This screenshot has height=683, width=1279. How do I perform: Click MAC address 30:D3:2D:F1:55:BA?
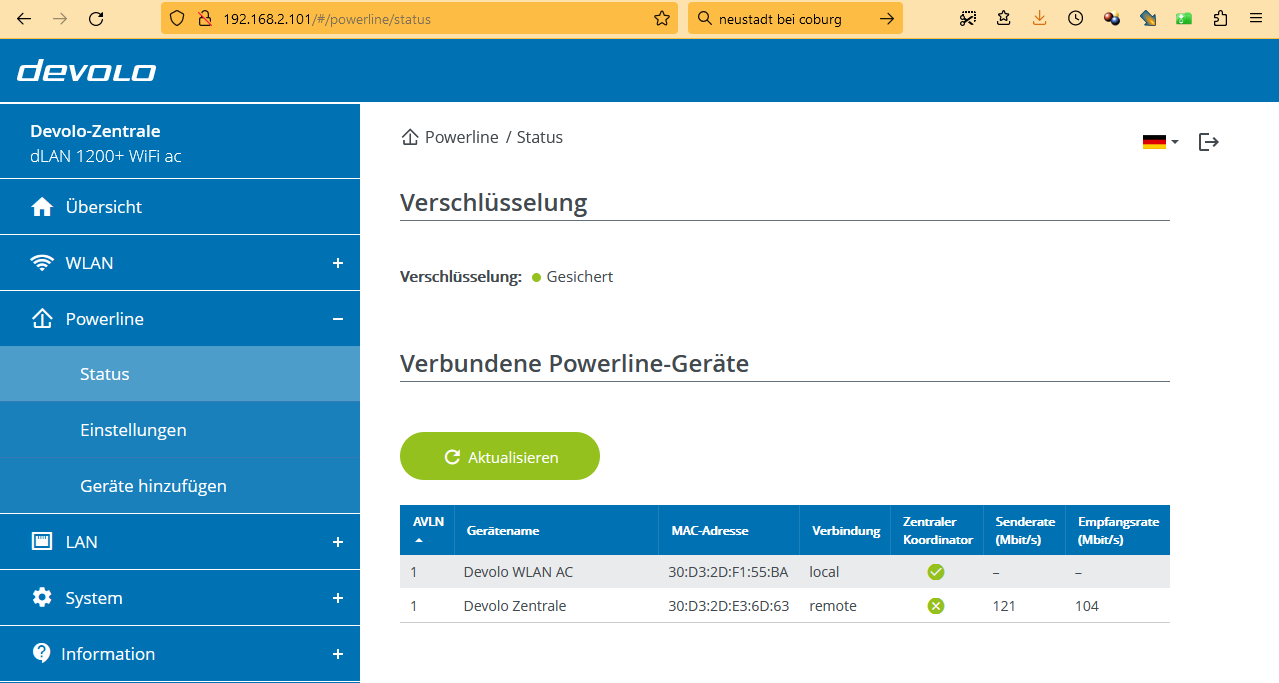(728, 572)
